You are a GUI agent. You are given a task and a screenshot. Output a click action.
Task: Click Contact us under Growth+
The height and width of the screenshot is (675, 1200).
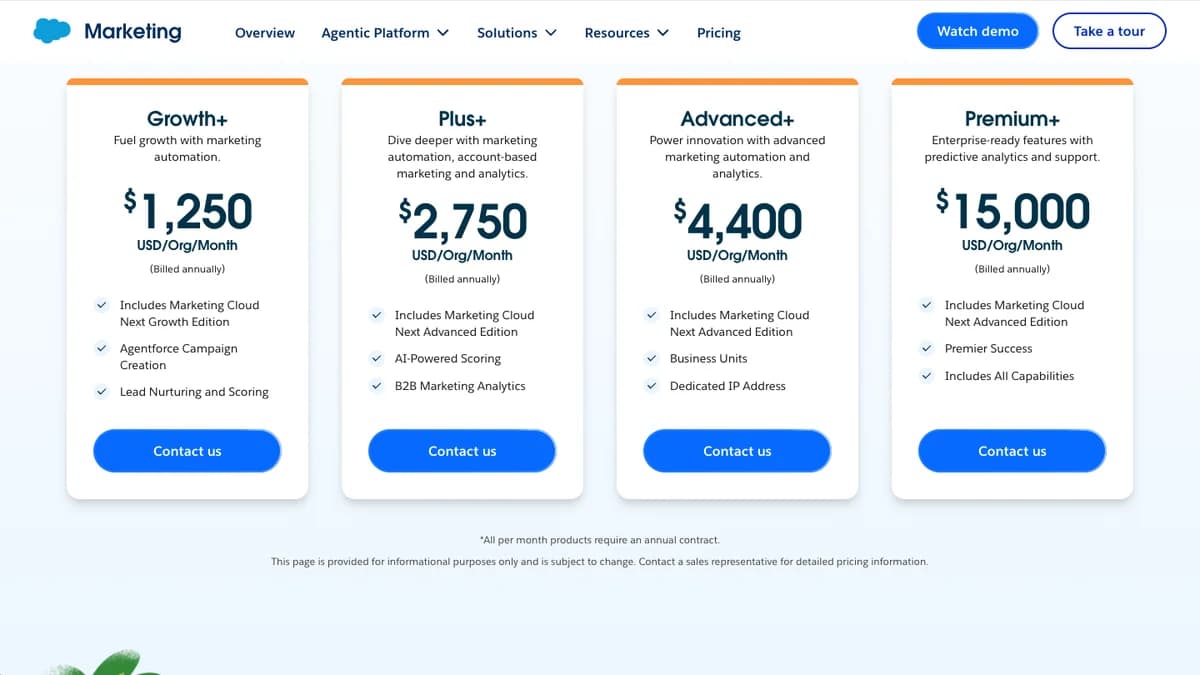coord(187,451)
